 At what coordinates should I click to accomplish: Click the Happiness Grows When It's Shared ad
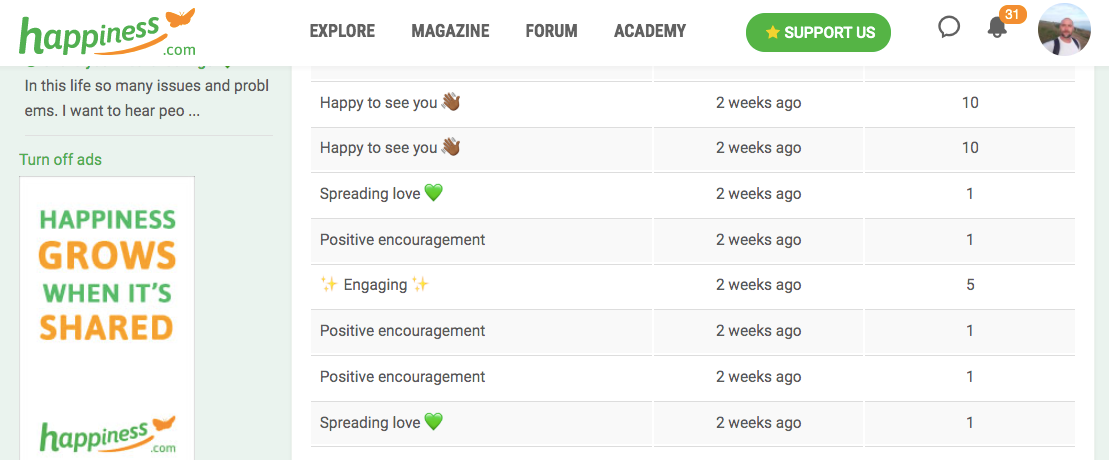(x=107, y=275)
